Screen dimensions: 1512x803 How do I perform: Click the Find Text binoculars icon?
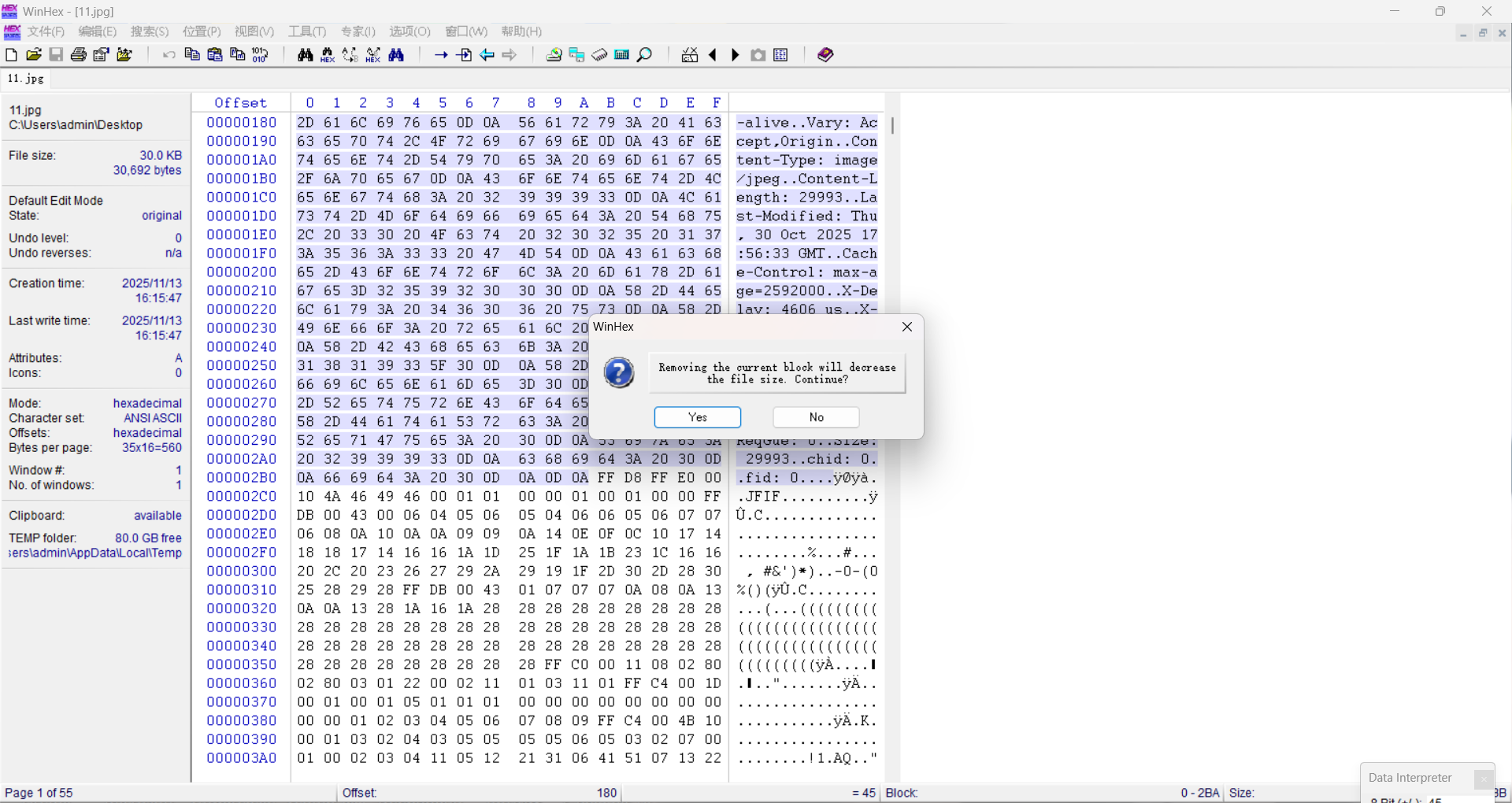[x=306, y=54]
